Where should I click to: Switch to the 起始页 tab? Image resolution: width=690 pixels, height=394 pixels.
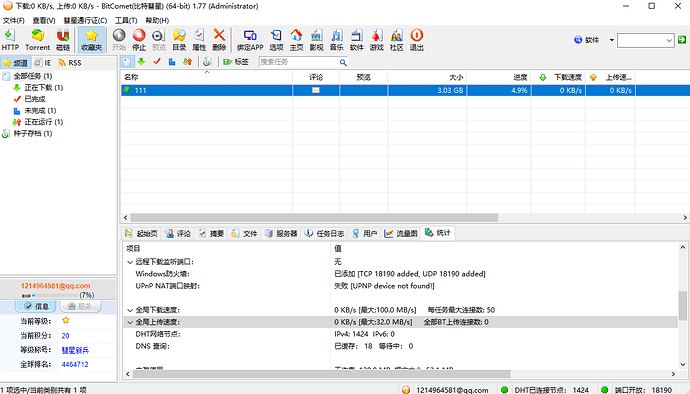[x=141, y=233]
